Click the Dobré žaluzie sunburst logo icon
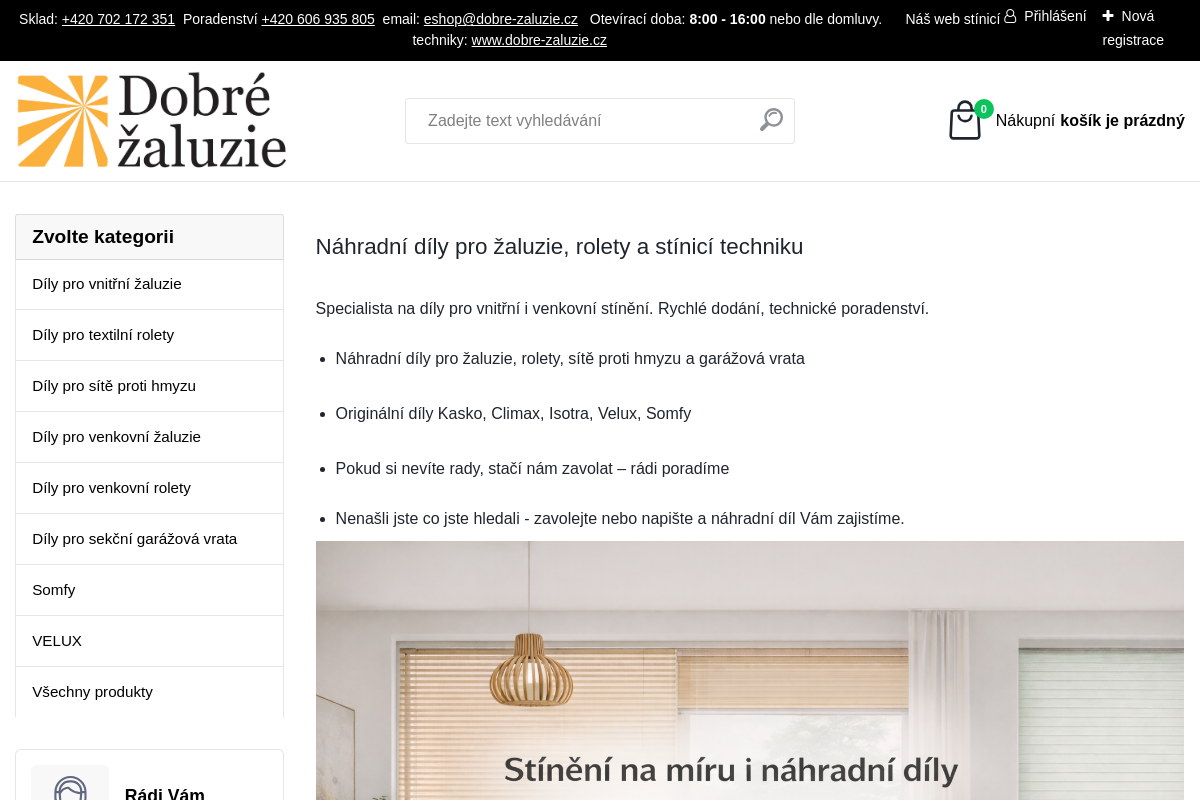Viewport: 1200px width, 800px height. 62,119
